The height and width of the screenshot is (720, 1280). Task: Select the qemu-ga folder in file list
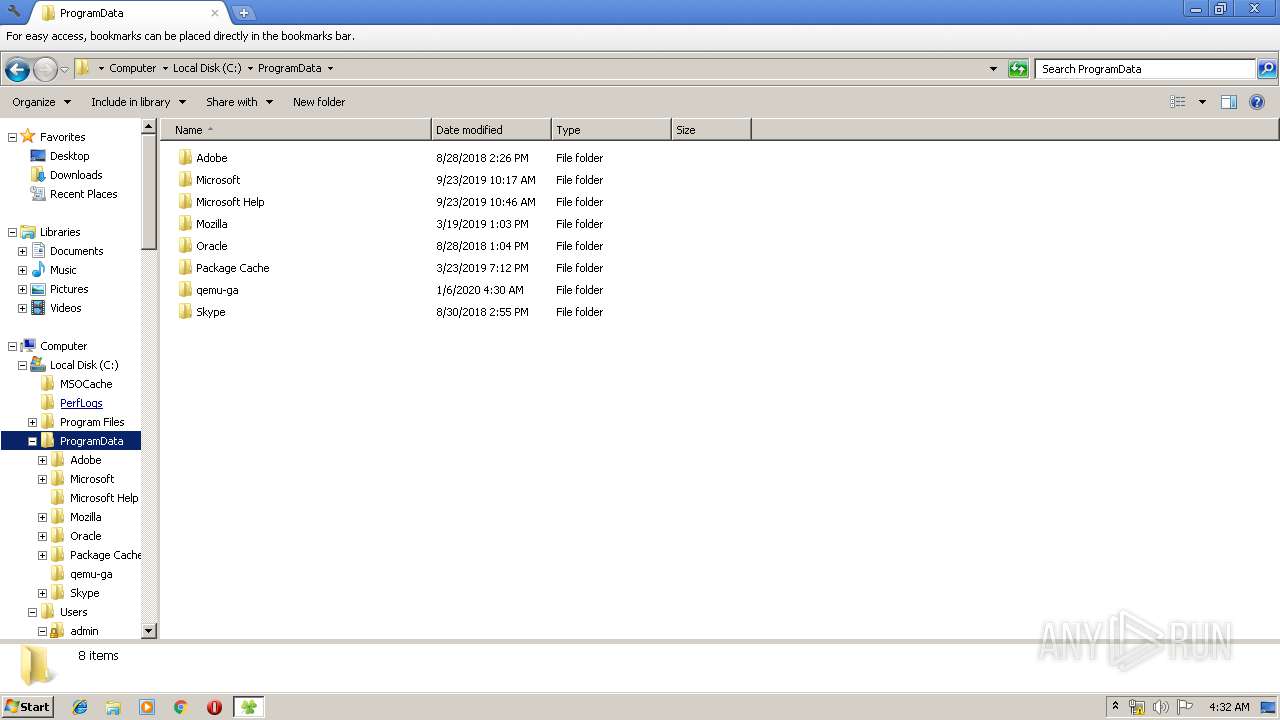pos(217,290)
